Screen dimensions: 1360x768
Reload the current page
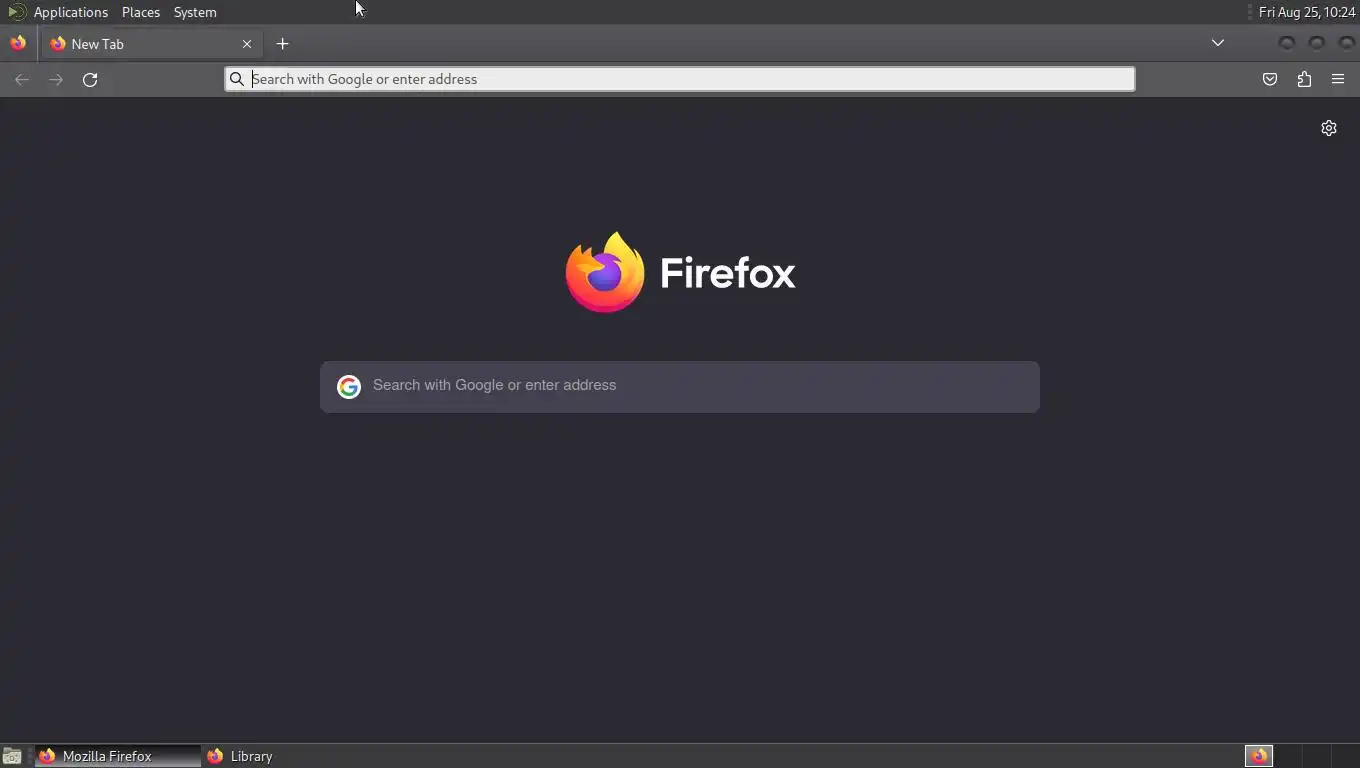pyautogui.click(x=90, y=80)
